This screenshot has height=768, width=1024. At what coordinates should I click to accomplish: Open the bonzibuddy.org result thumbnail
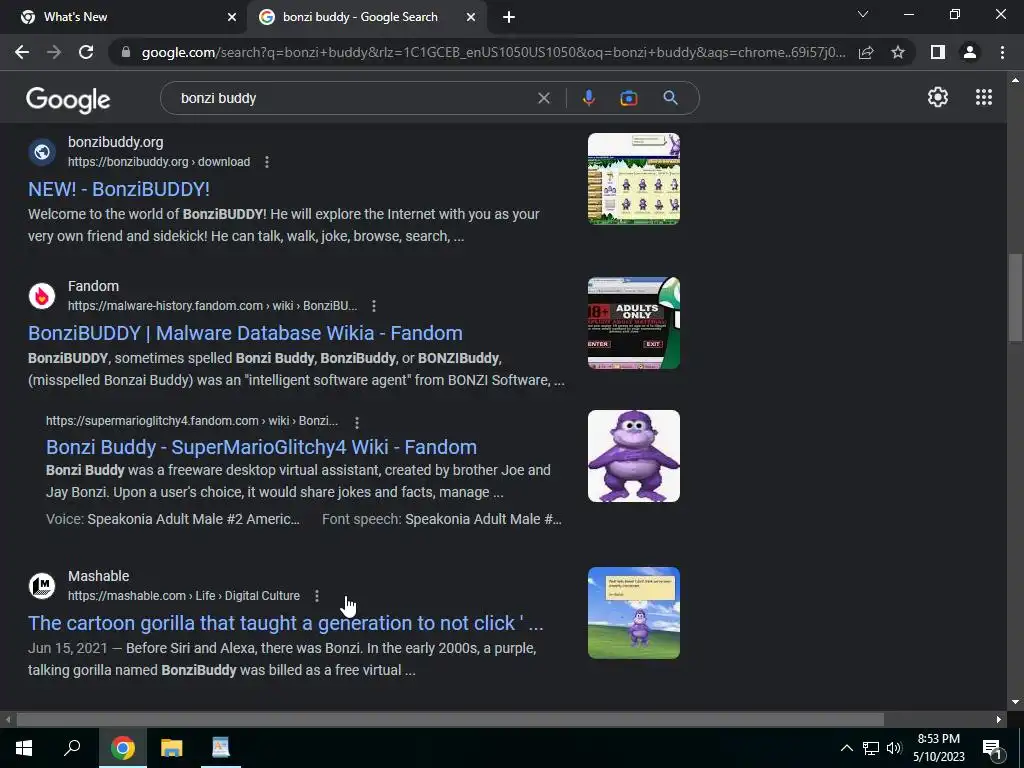[x=633, y=179]
